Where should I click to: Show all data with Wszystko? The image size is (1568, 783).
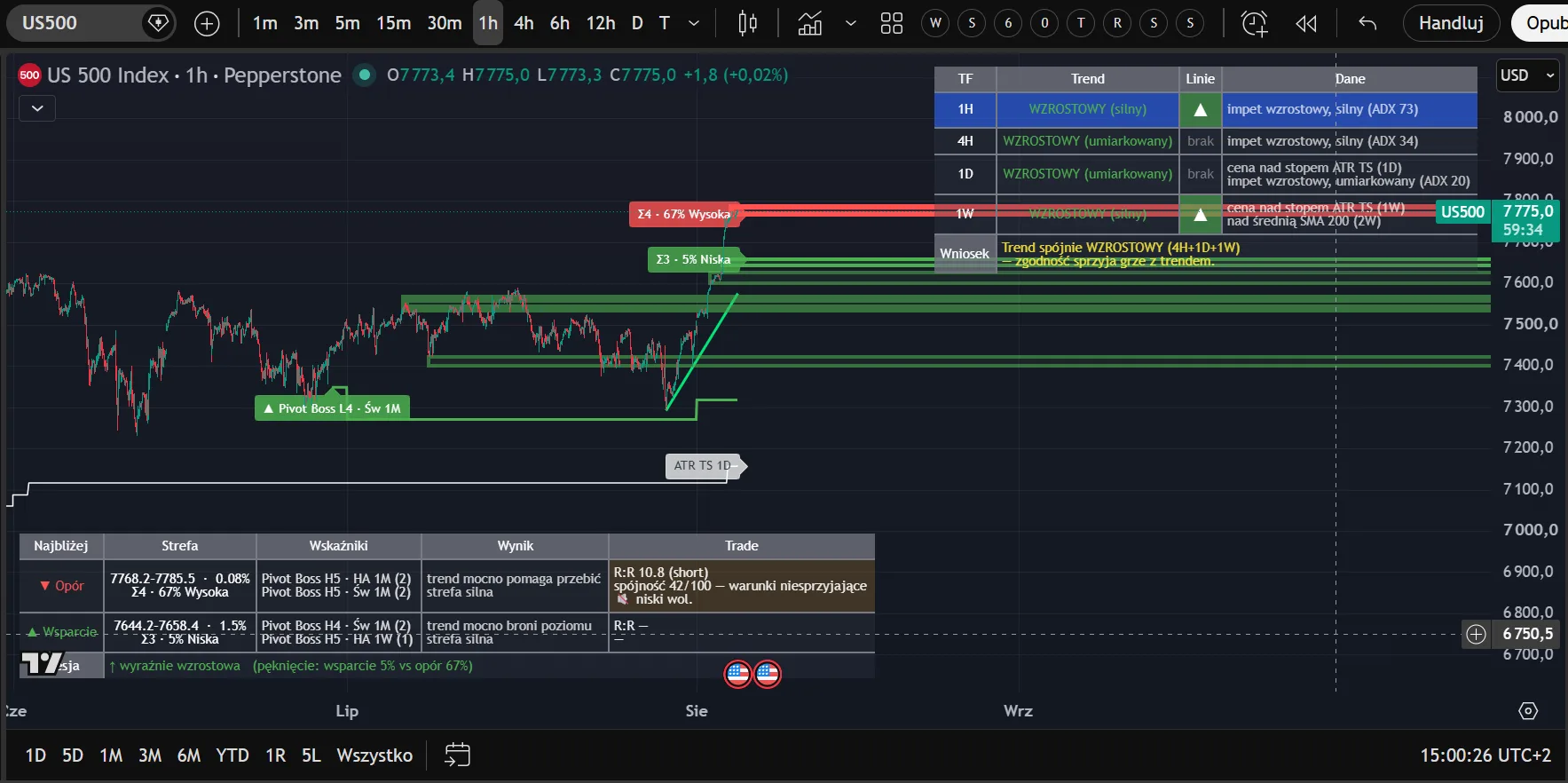pos(374,755)
